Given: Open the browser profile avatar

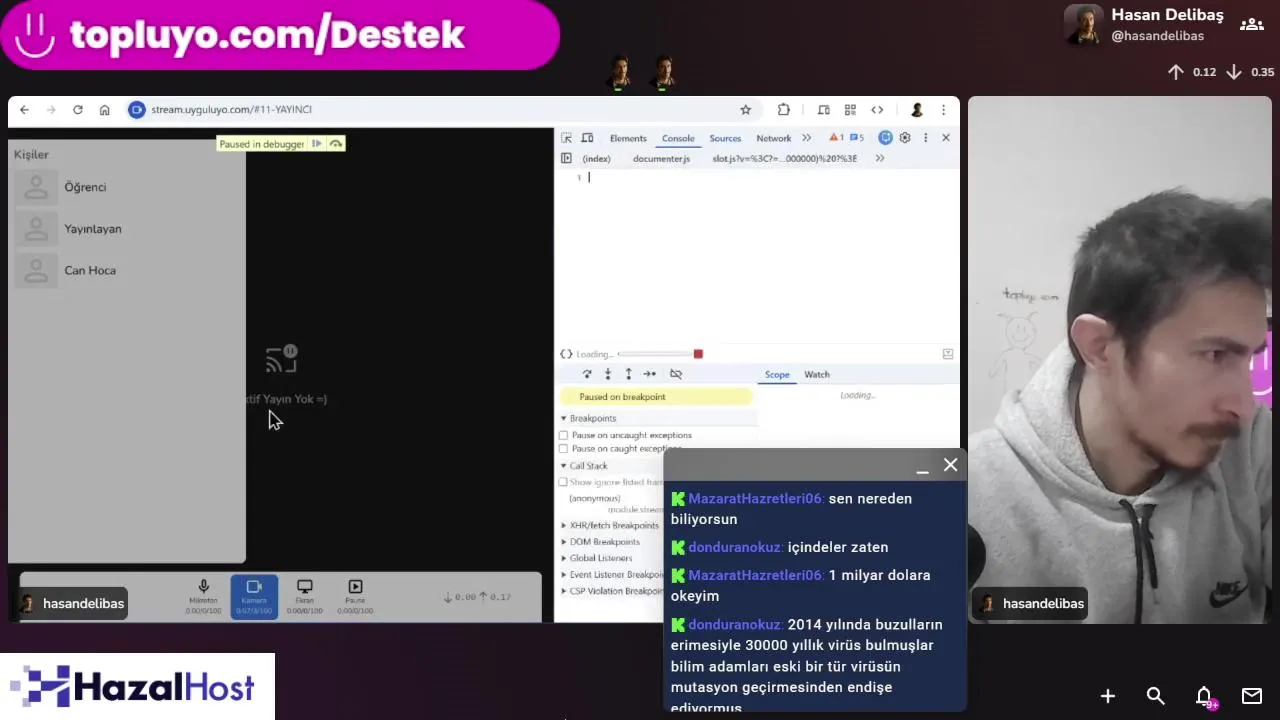Looking at the screenshot, I should pyautogui.click(x=916, y=110).
